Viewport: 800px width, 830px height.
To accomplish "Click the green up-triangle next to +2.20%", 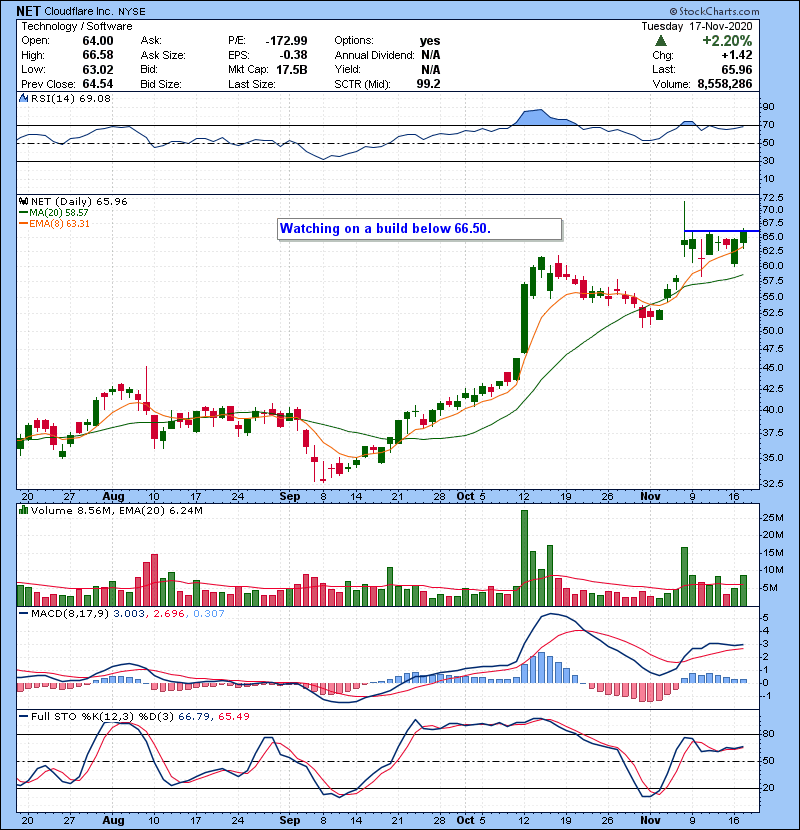I will tap(660, 41).
